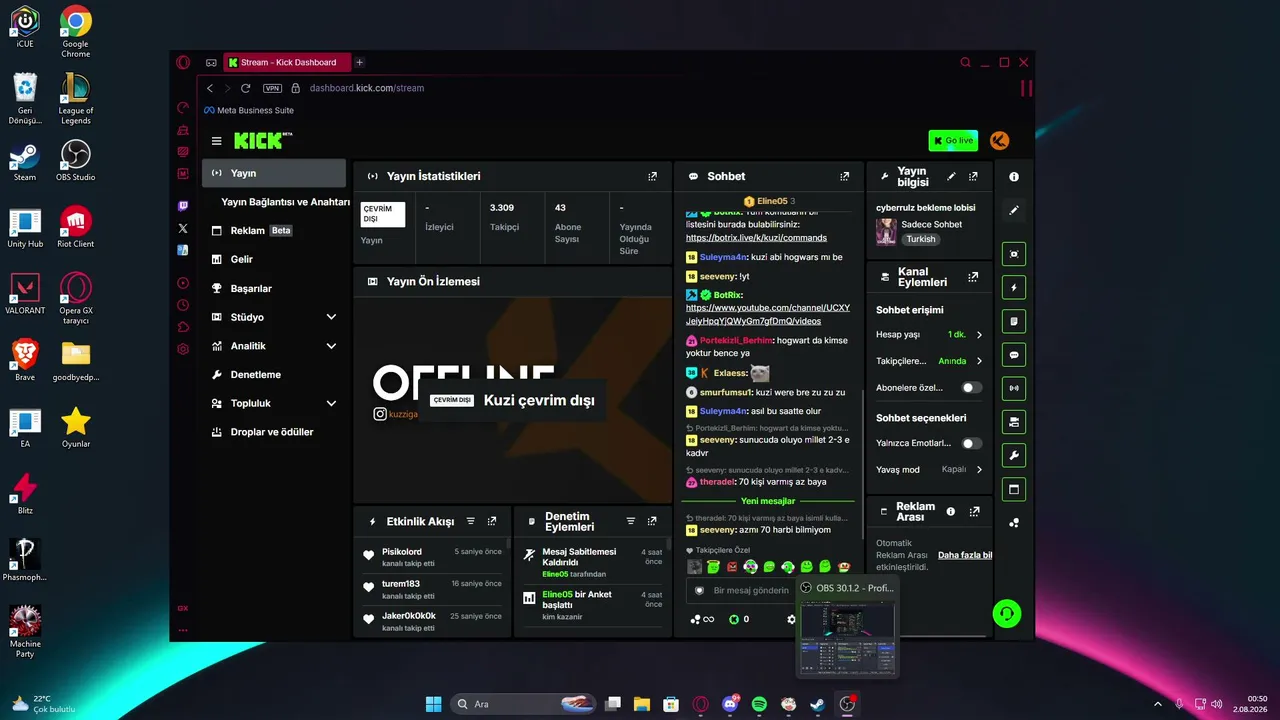Toggle the Yalnızca Emotlar switch

[971, 443]
